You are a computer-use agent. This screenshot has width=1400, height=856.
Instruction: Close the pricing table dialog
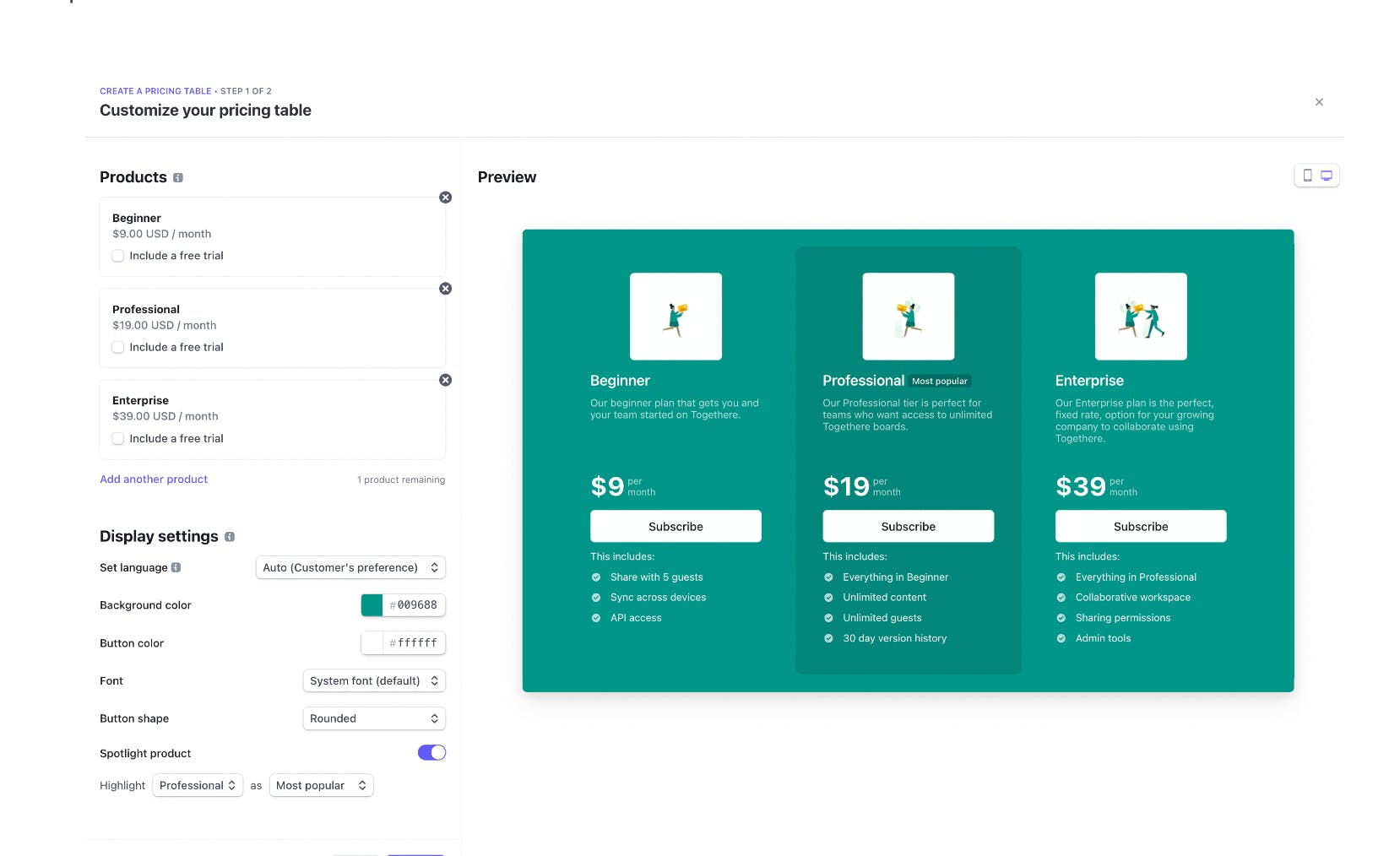tap(1319, 102)
